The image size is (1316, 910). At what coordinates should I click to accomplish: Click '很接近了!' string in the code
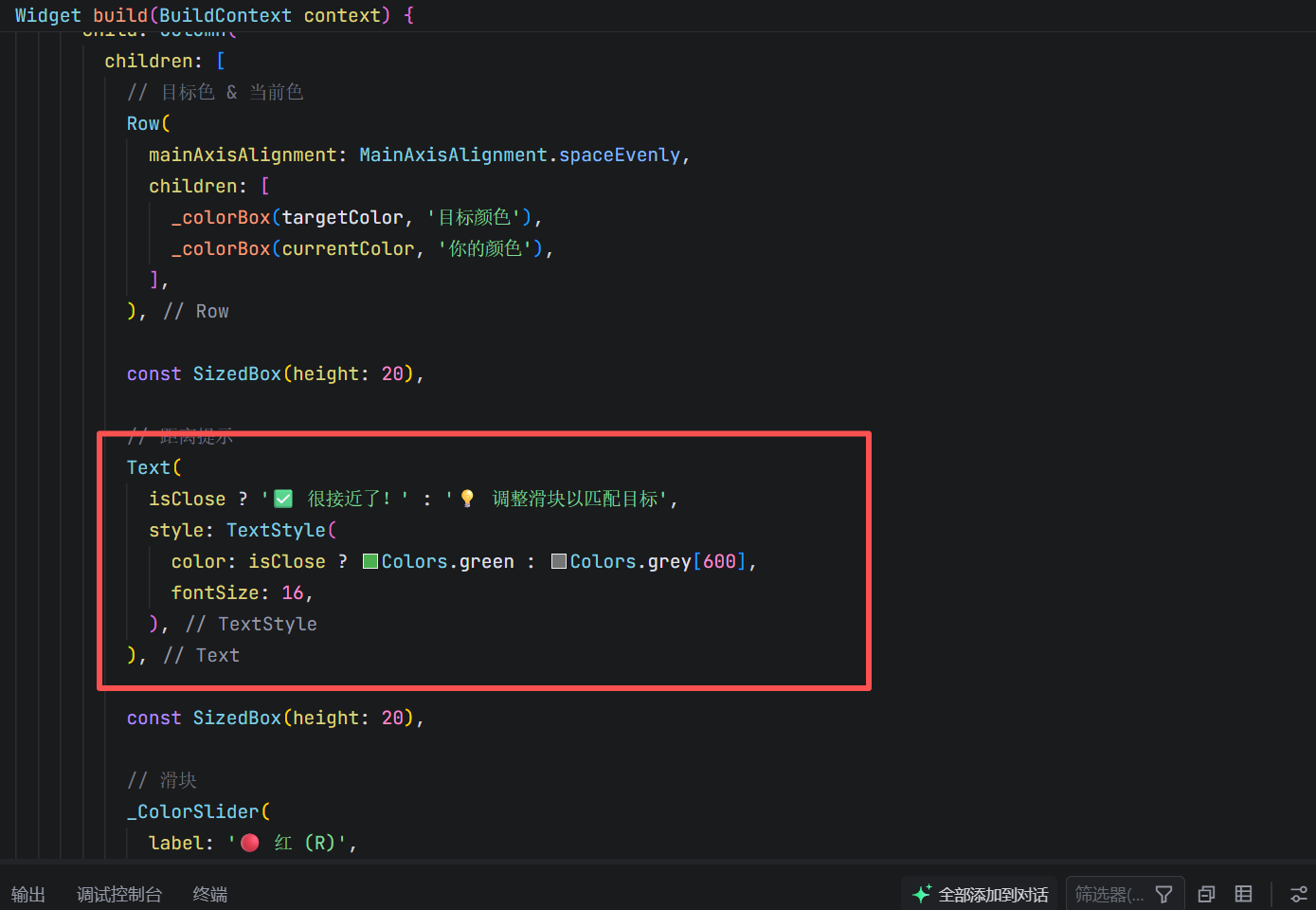pyautogui.click(x=349, y=499)
